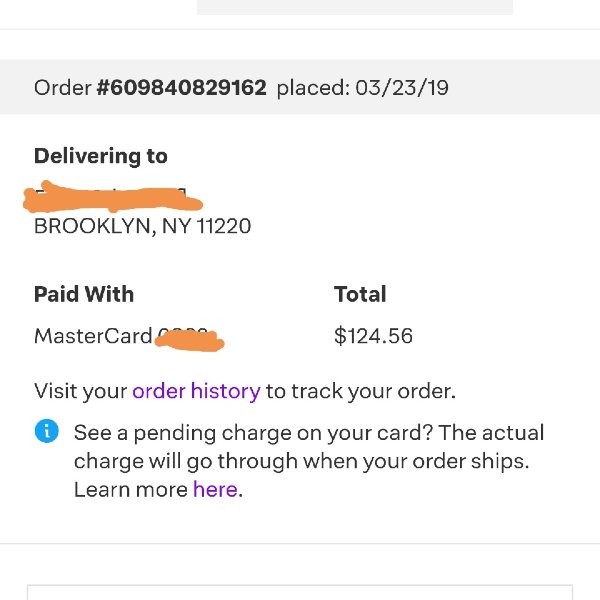Screen dimensions: 600x600
Task: Click 'to track your order' text
Action: pyautogui.click(x=360, y=391)
